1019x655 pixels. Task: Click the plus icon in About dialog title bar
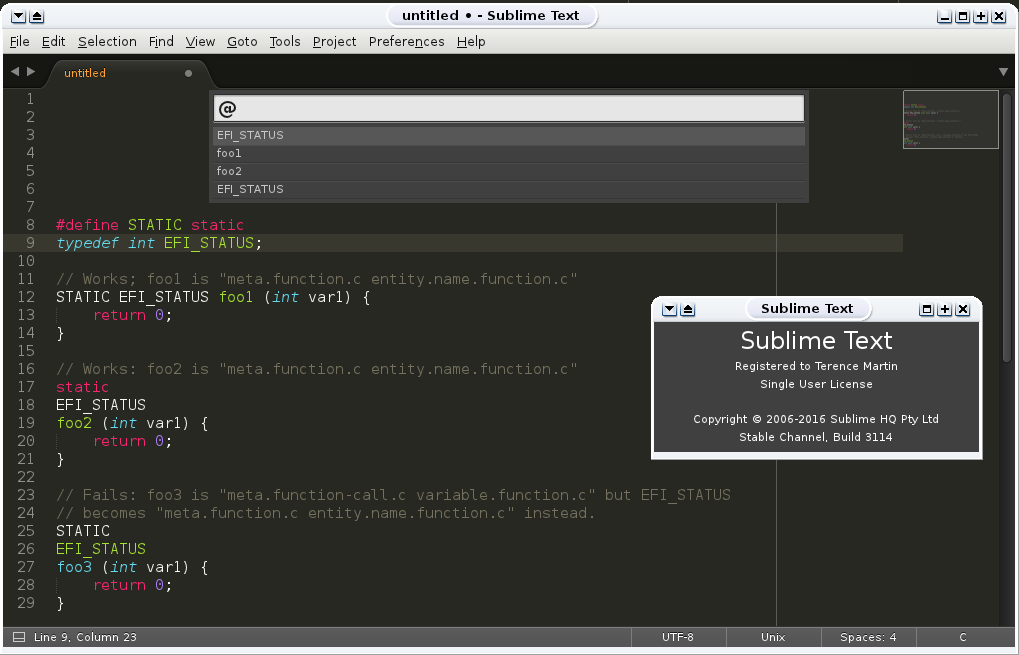[x=945, y=309]
